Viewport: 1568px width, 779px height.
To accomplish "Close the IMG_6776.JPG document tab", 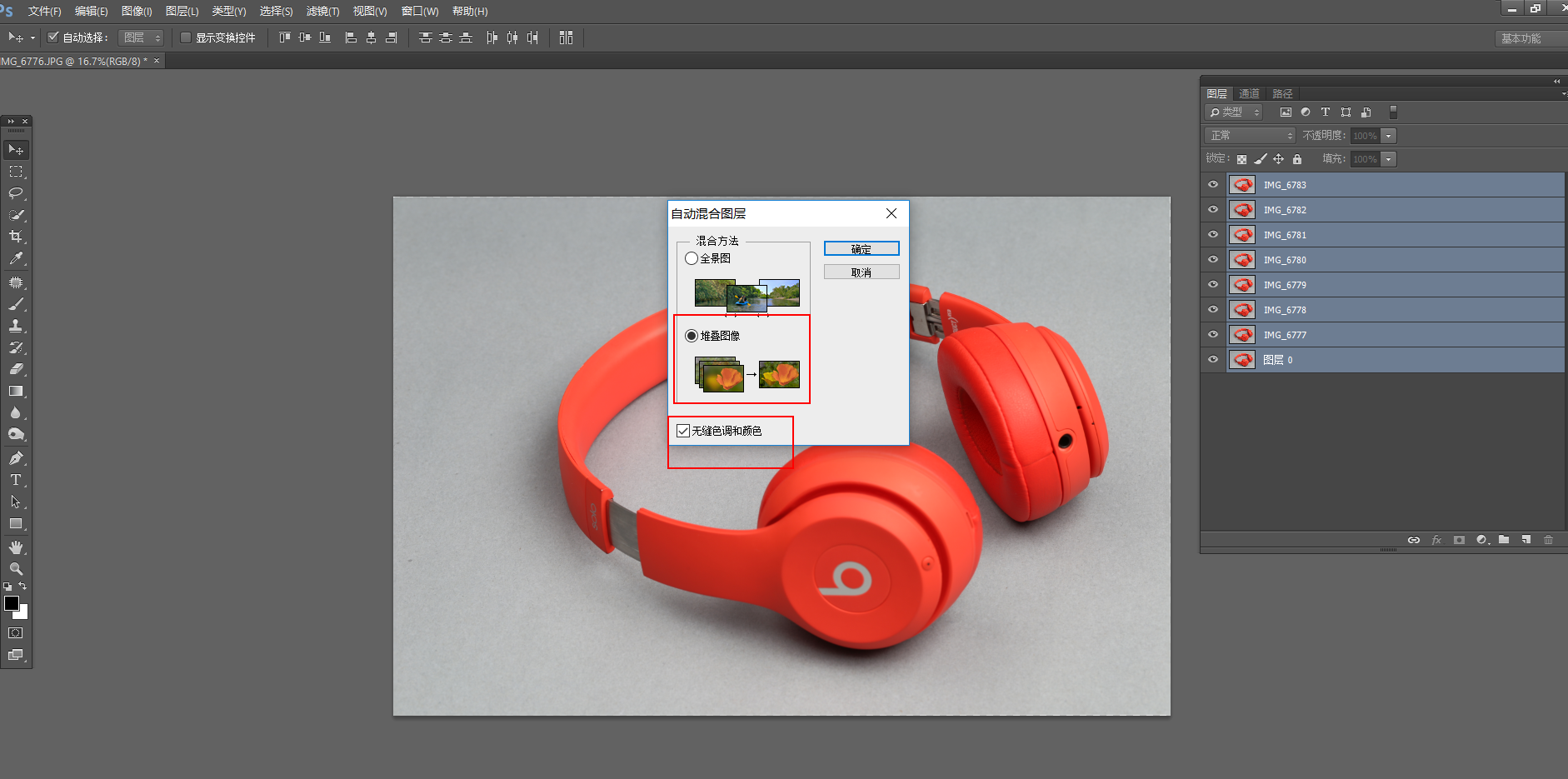I will (x=157, y=61).
